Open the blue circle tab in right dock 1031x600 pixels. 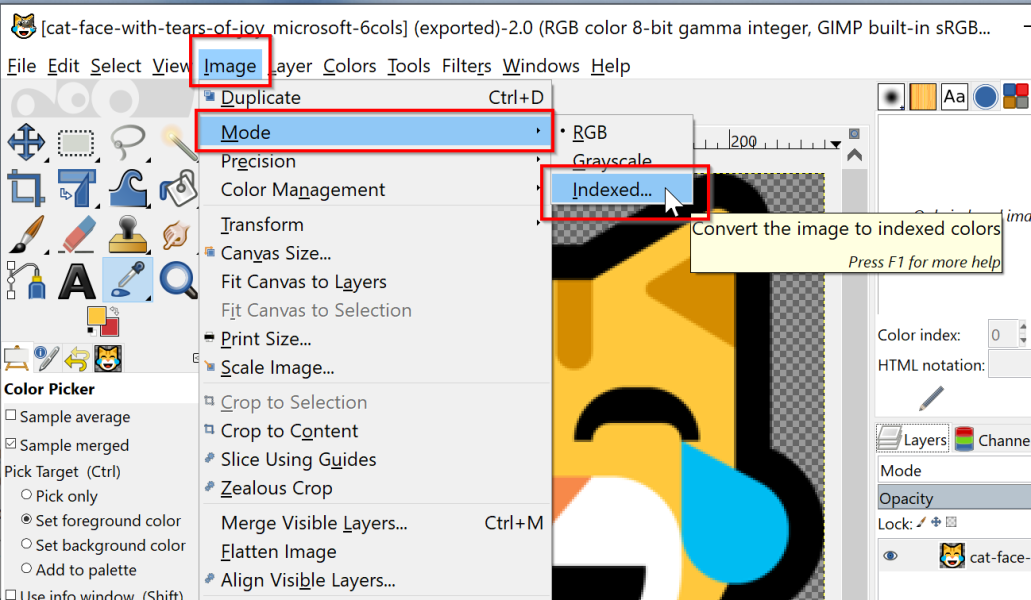coord(985,97)
